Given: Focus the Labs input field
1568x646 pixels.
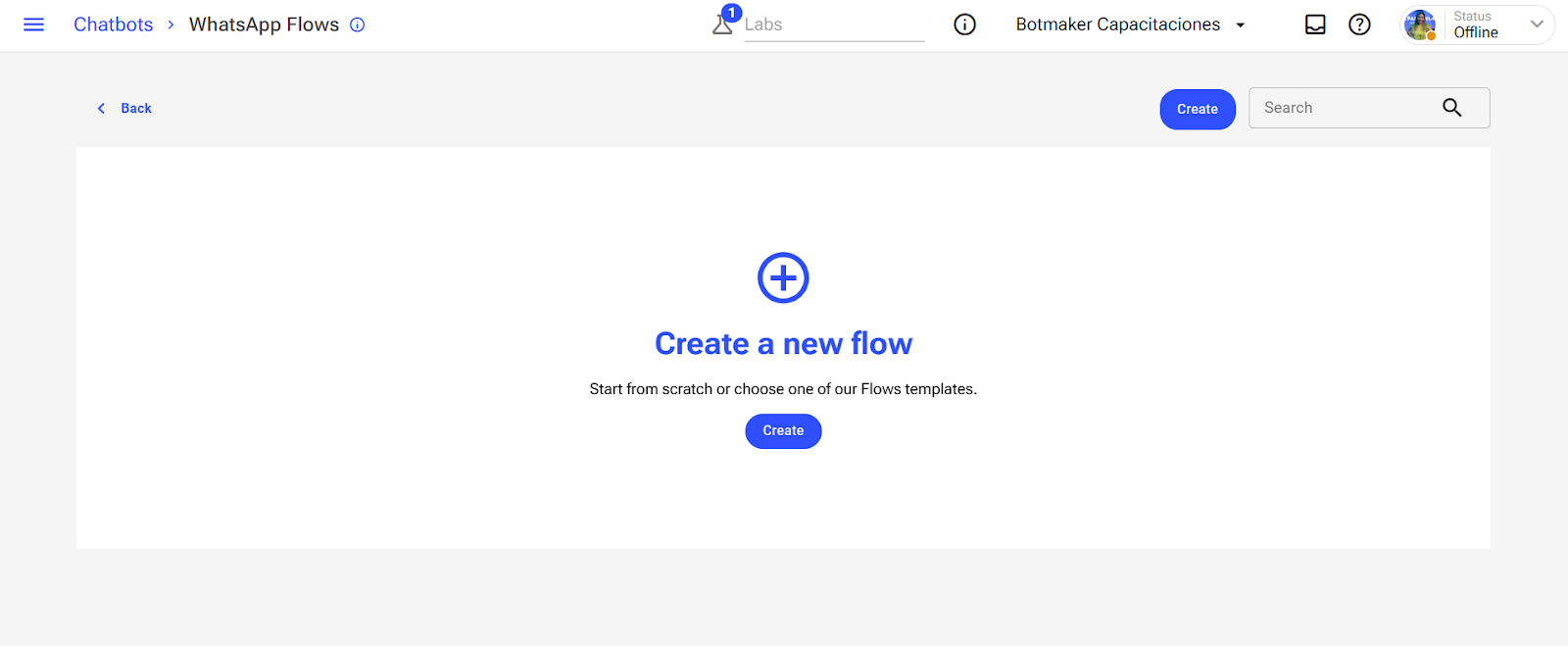Looking at the screenshot, I should 834,25.
